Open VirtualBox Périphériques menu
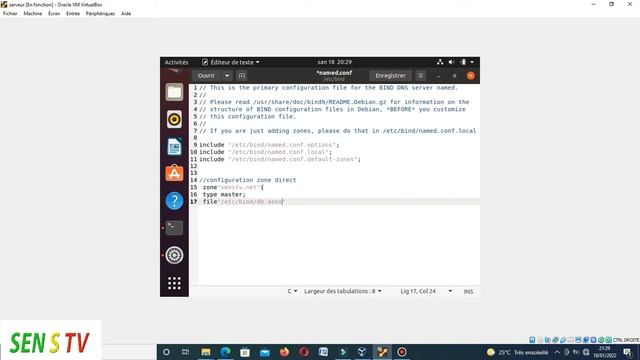Screen dimensions: 640x360 coord(100,13)
